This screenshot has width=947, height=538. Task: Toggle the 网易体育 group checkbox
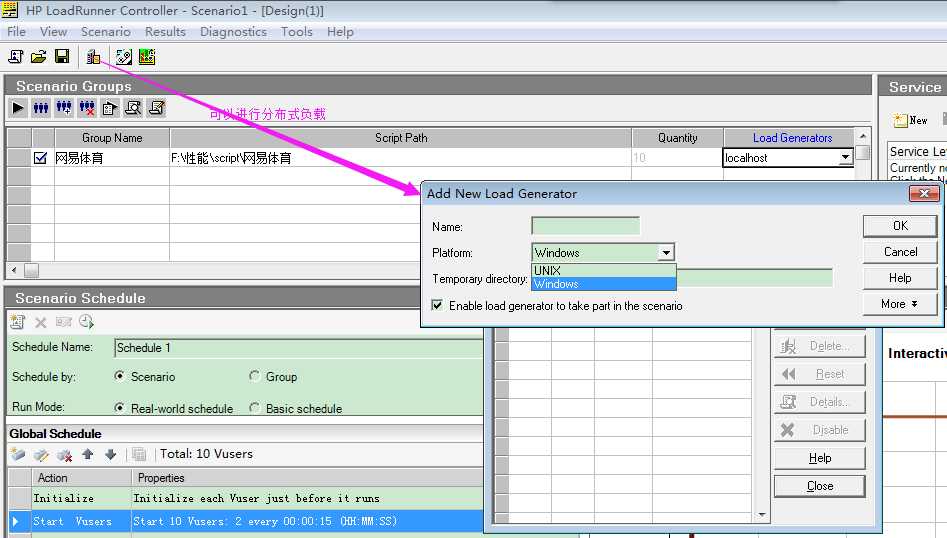point(40,158)
